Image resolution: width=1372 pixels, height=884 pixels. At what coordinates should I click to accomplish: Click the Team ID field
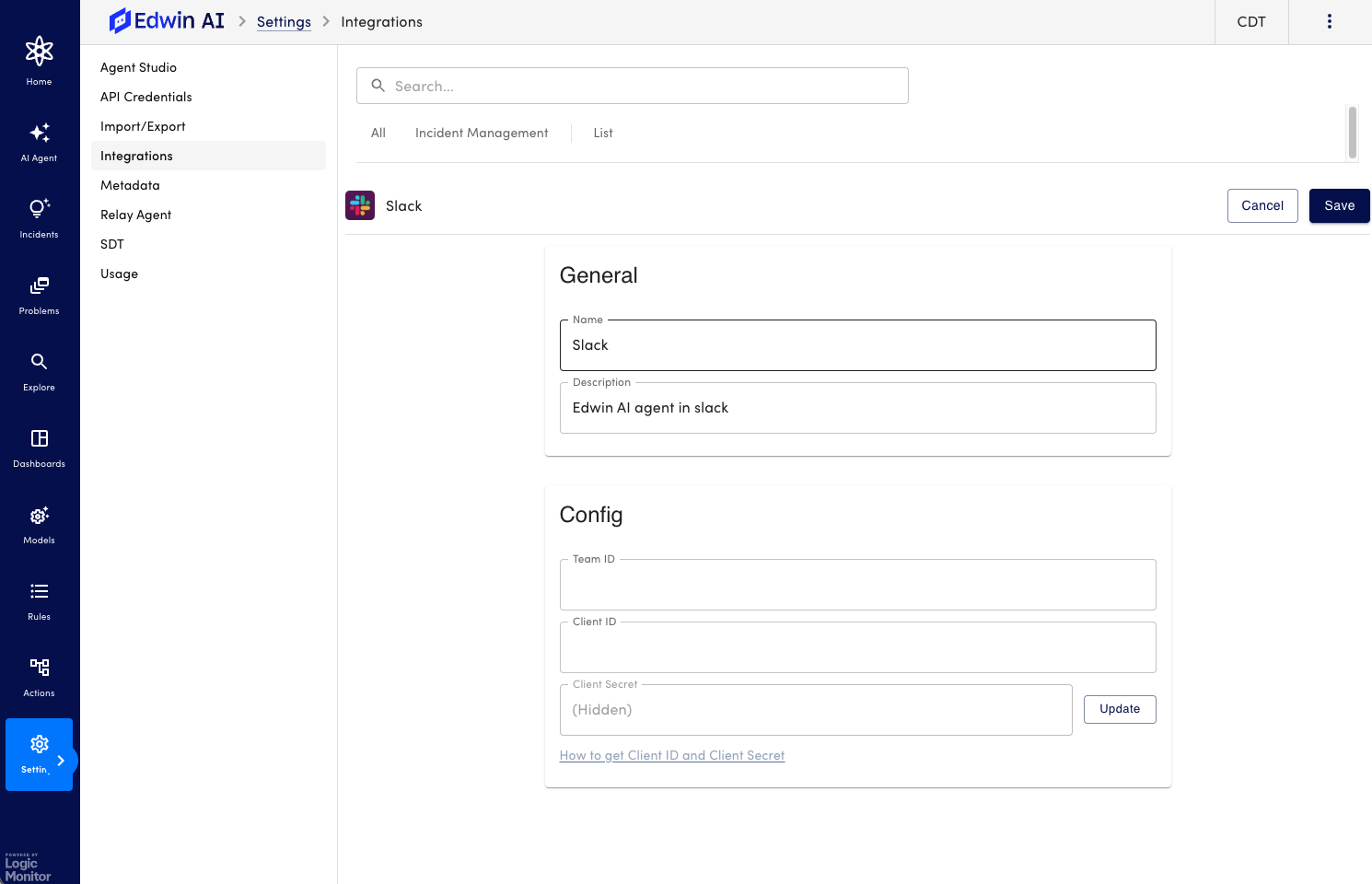858,585
